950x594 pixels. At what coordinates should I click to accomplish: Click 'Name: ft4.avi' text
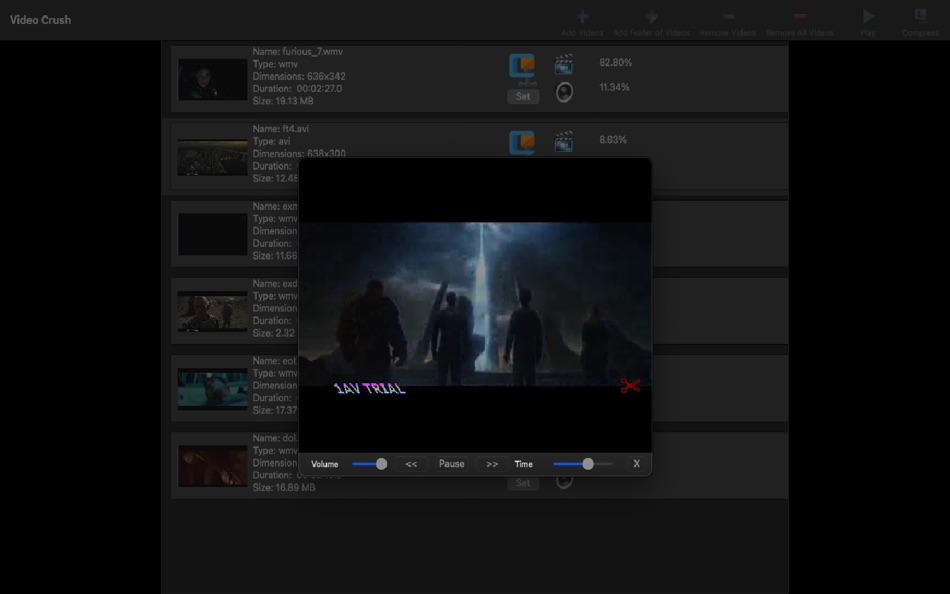tap(281, 128)
